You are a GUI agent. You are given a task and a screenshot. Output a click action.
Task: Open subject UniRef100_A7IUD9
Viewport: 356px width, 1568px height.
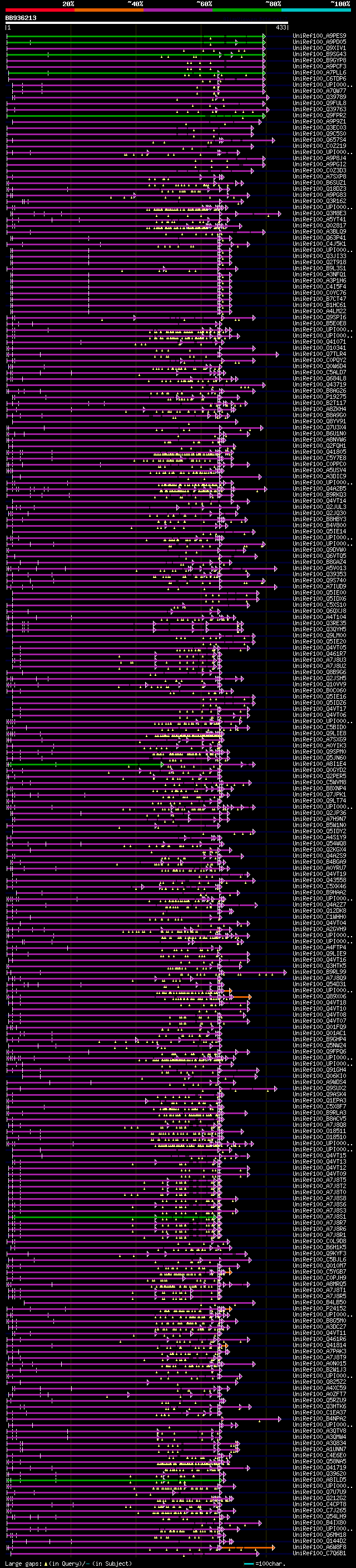click(319, 587)
